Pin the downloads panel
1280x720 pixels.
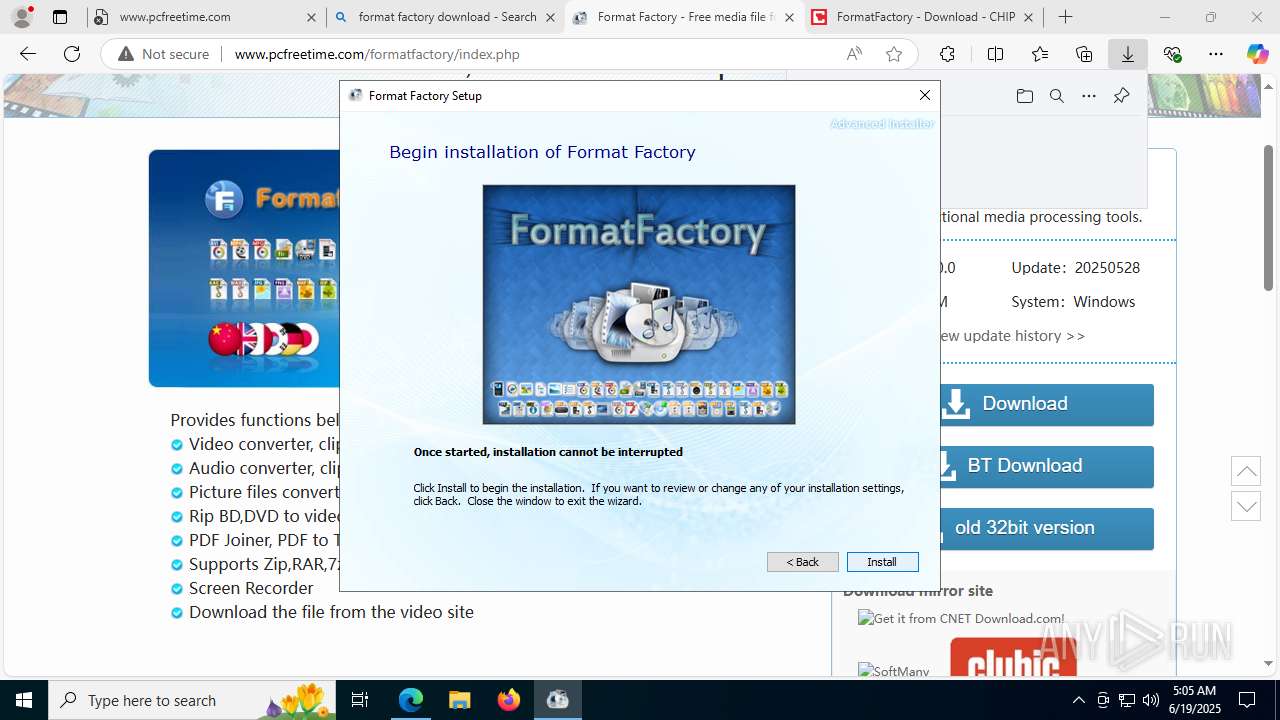point(1121,96)
